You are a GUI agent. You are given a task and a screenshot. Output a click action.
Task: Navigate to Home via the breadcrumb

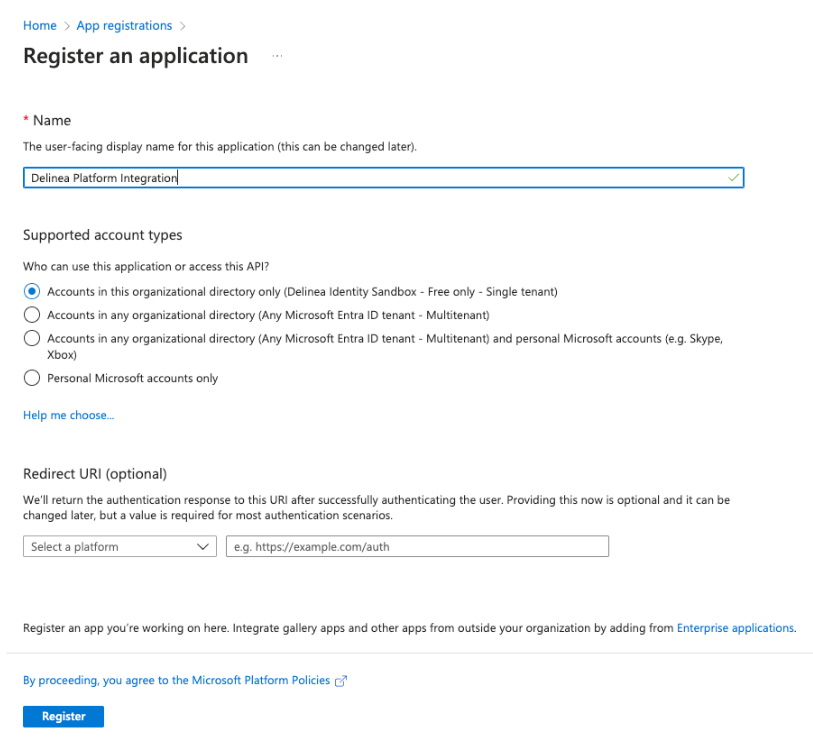point(39,25)
